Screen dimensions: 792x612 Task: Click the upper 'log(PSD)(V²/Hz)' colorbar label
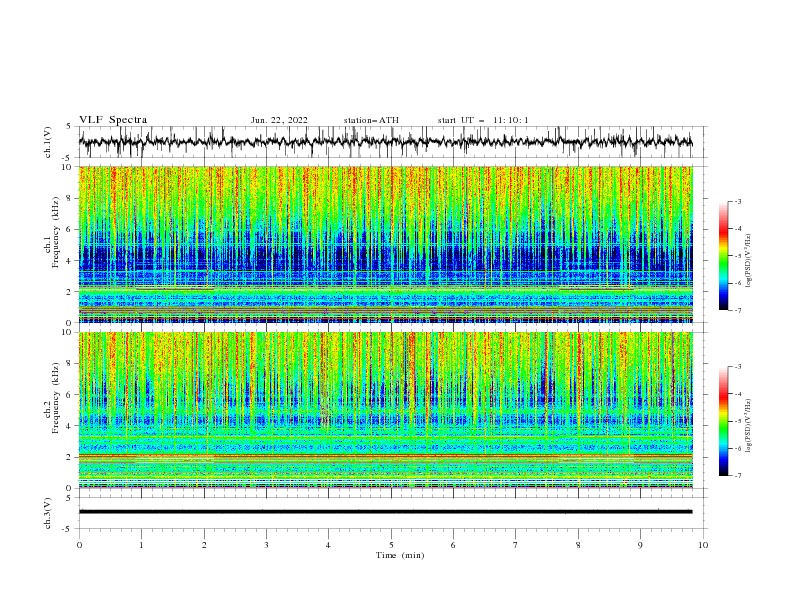(x=749, y=261)
